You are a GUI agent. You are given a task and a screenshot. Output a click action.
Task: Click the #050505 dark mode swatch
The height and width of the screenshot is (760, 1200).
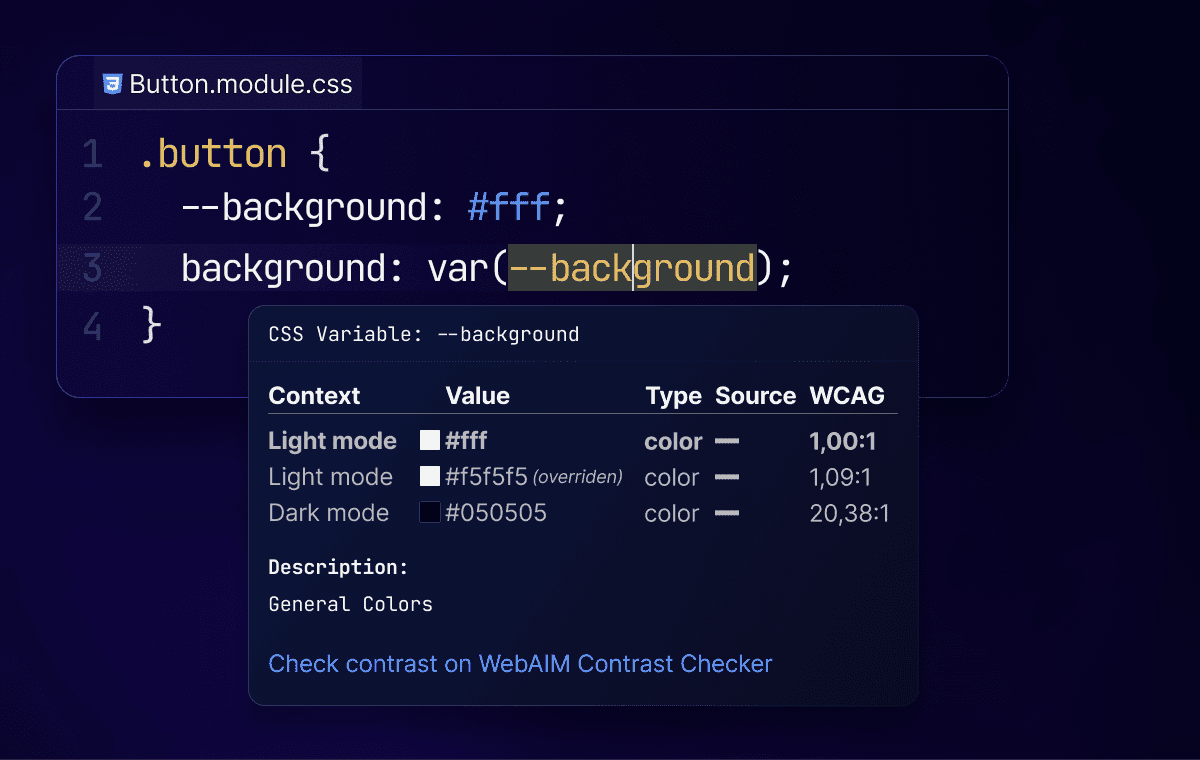[x=430, y=513]
